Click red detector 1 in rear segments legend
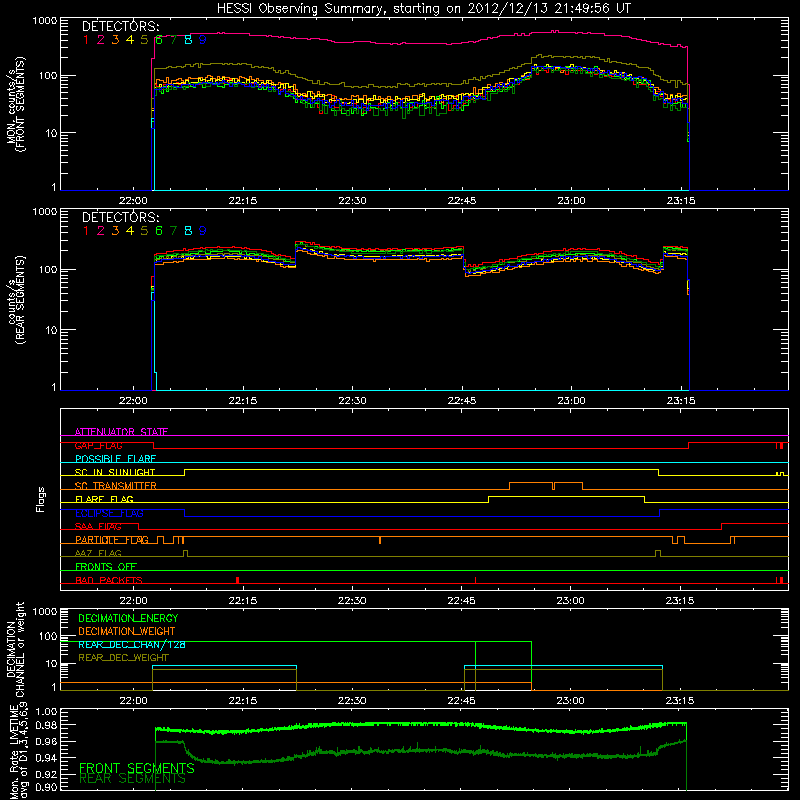Image resolution: width=800 pixels, height=800 pixels. tap(86, 231)
